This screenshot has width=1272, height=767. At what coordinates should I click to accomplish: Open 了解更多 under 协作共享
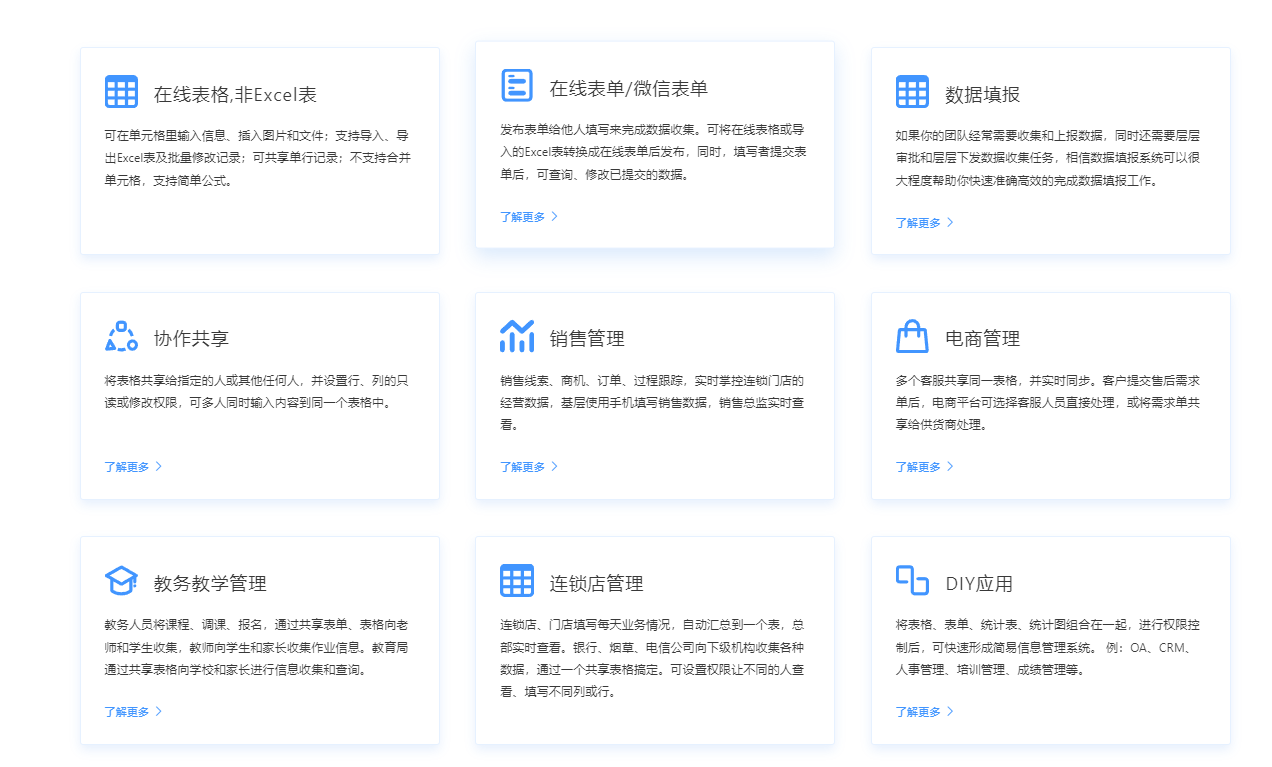pos(128,466)
